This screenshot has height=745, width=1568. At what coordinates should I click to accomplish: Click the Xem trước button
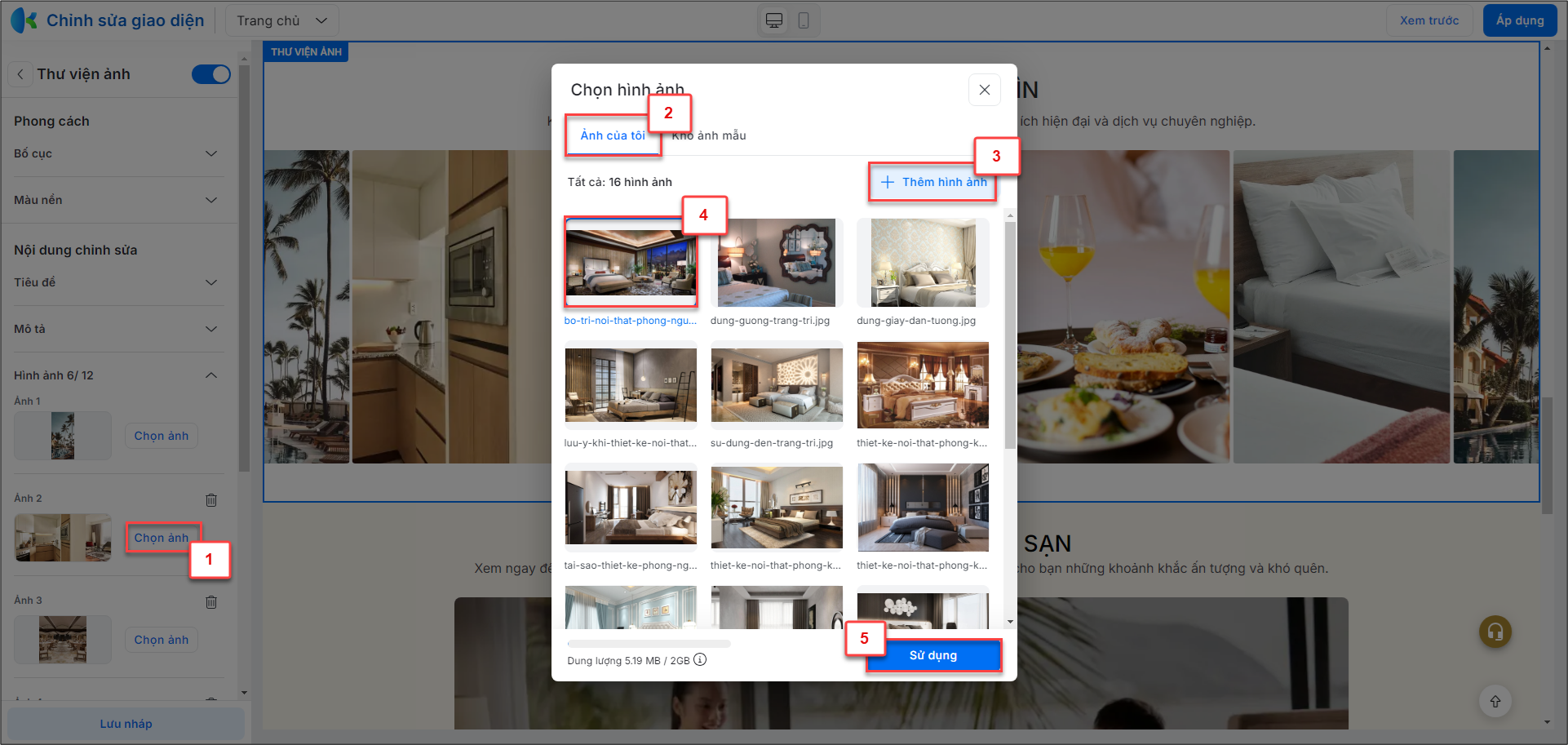tap(1429, 20)
